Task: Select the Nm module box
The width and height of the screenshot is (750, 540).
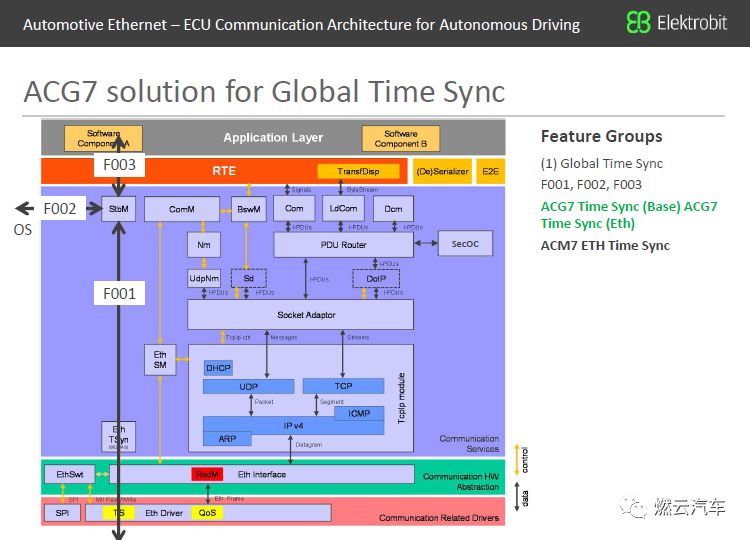Action: pos(204,245)
